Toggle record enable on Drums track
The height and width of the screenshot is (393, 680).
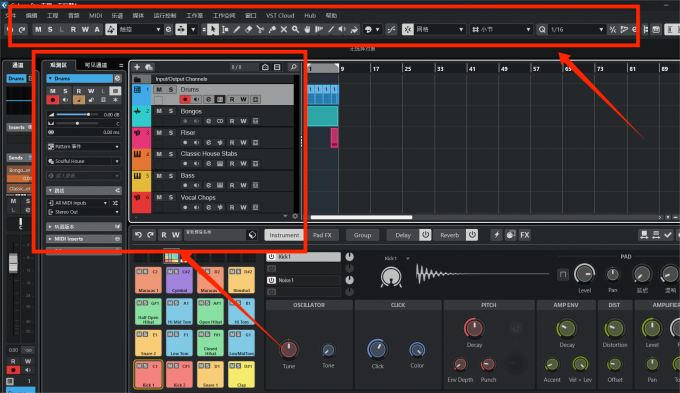tap(185, 99)
